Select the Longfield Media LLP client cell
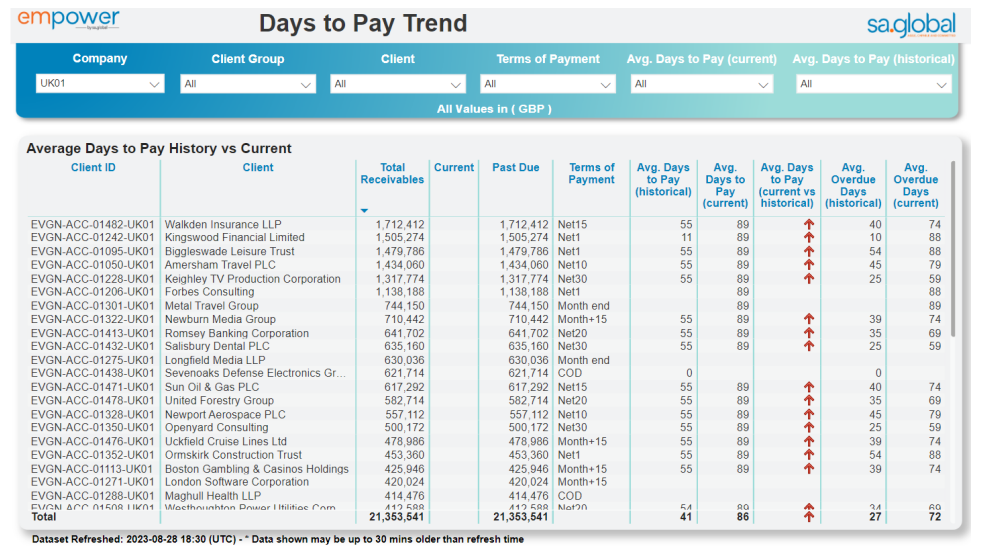982x546 pixels. pos(215,360)
